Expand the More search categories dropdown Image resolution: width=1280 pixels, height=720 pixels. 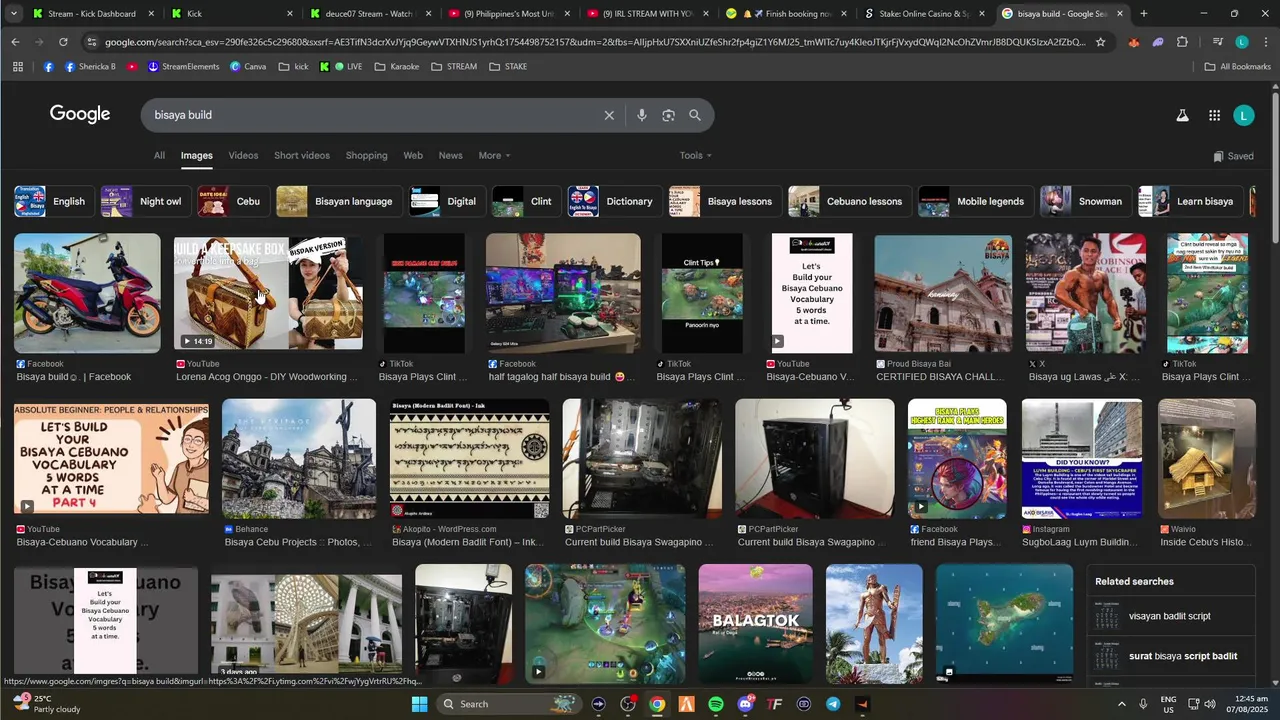pyautogui.click(x=494, y=155)
